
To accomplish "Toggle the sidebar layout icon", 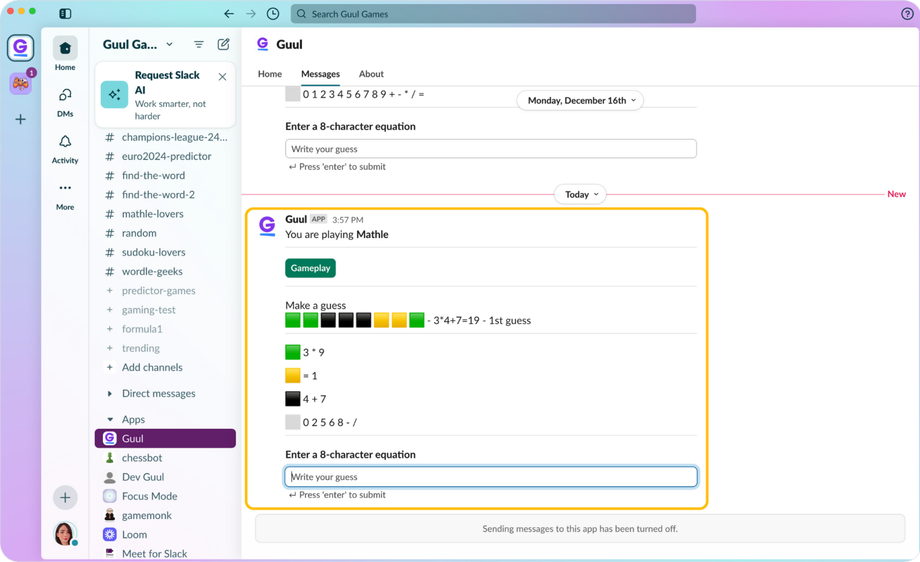I will pyautogui.click(x=65, y=13).
